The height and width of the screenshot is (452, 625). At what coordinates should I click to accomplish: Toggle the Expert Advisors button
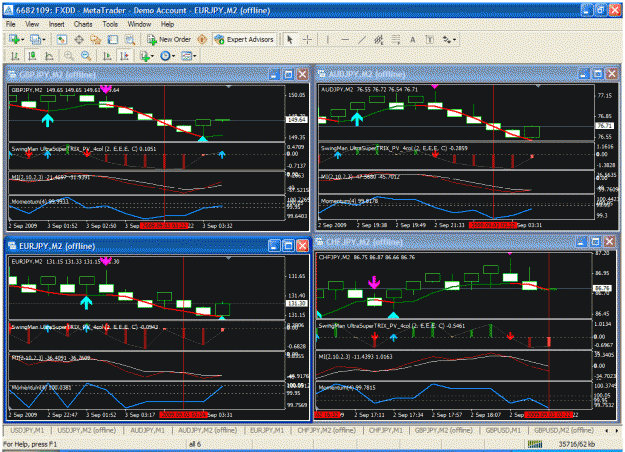[x=244, y=39]
